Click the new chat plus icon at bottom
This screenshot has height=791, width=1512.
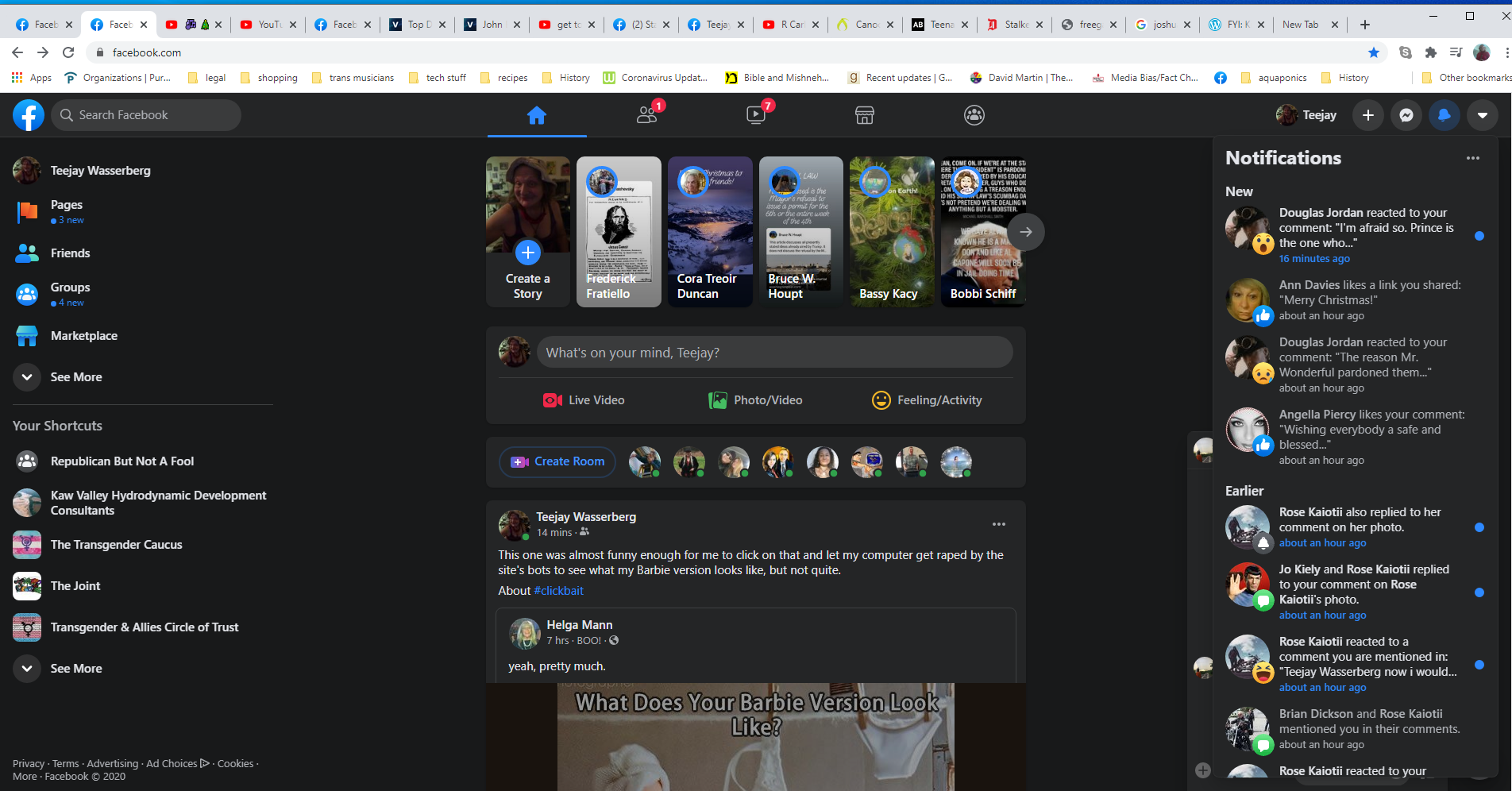point(1203,770)
